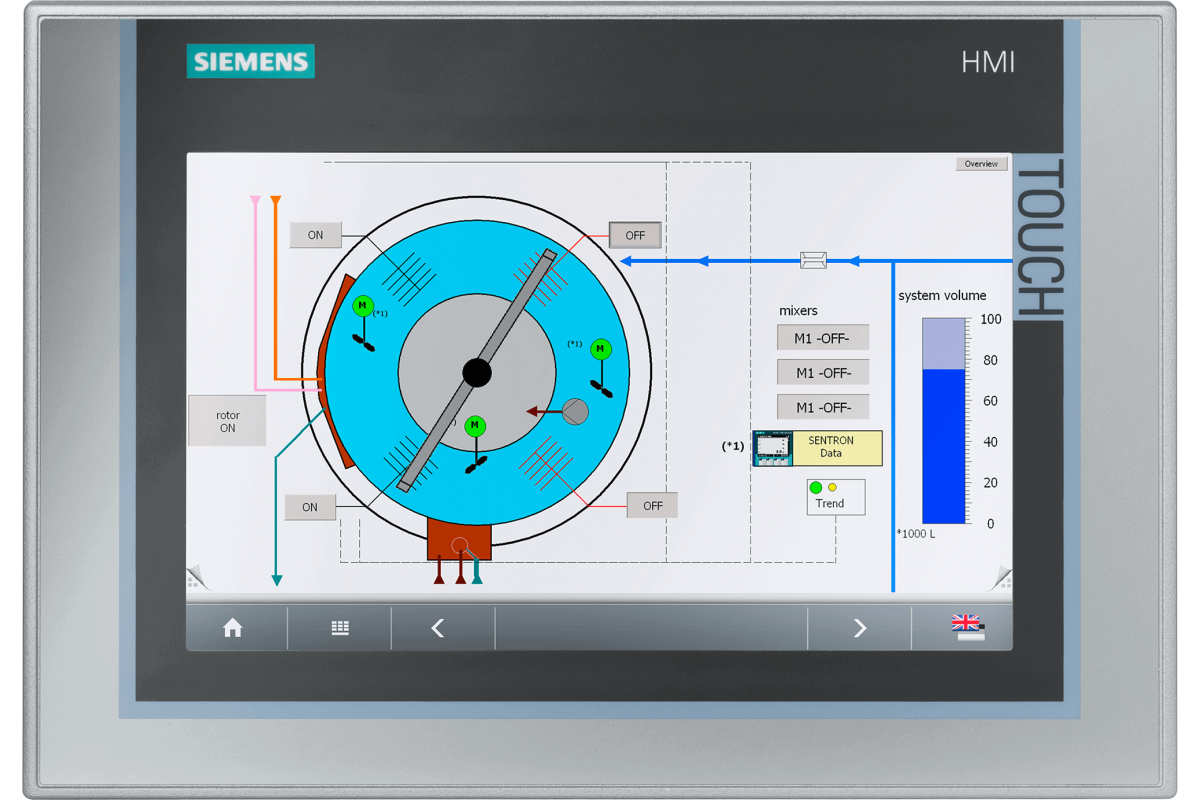Open the Trend view

pyautogui.click(x=836, y=497)
